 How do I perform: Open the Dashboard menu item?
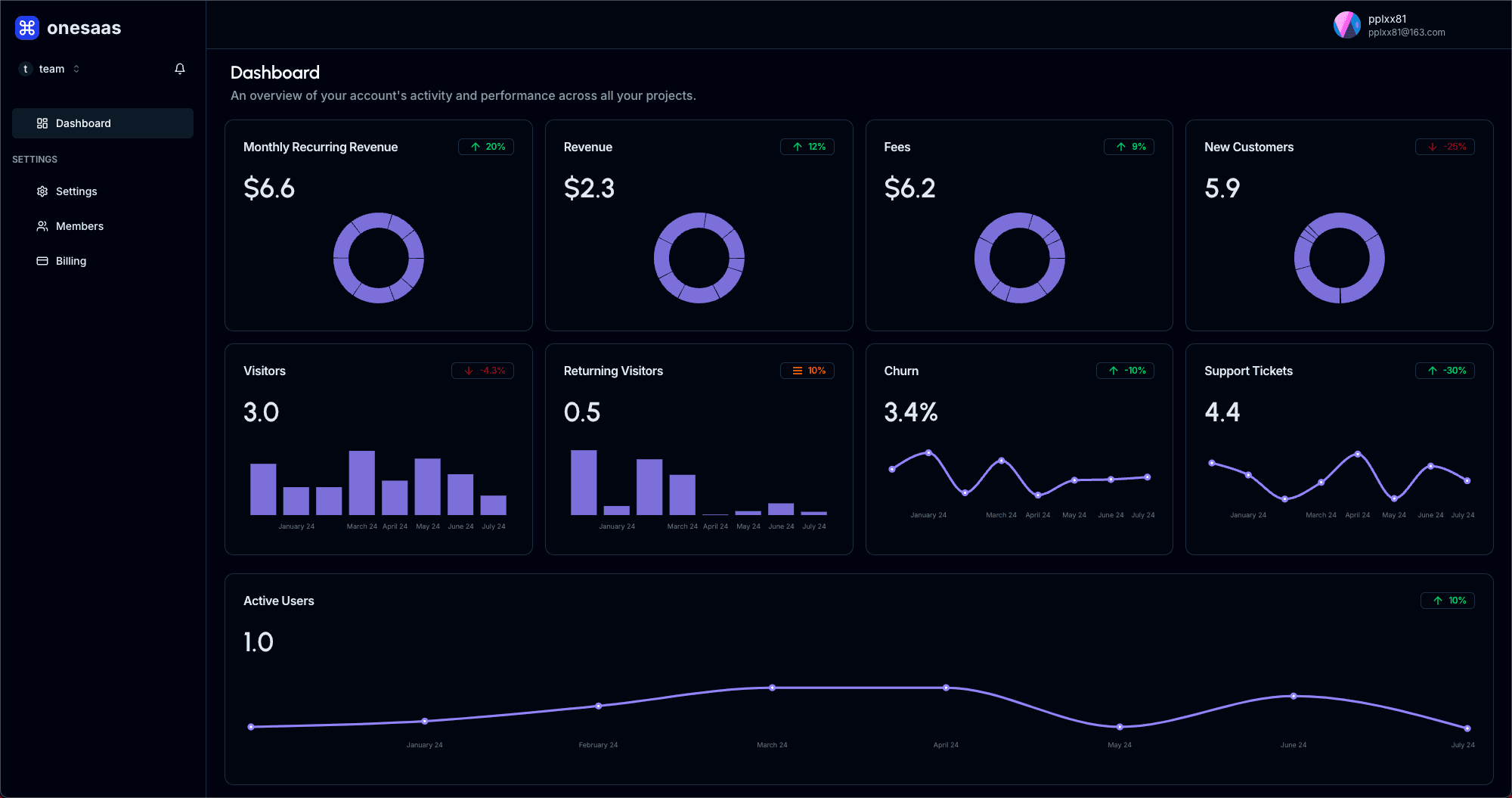pos(103,123)
